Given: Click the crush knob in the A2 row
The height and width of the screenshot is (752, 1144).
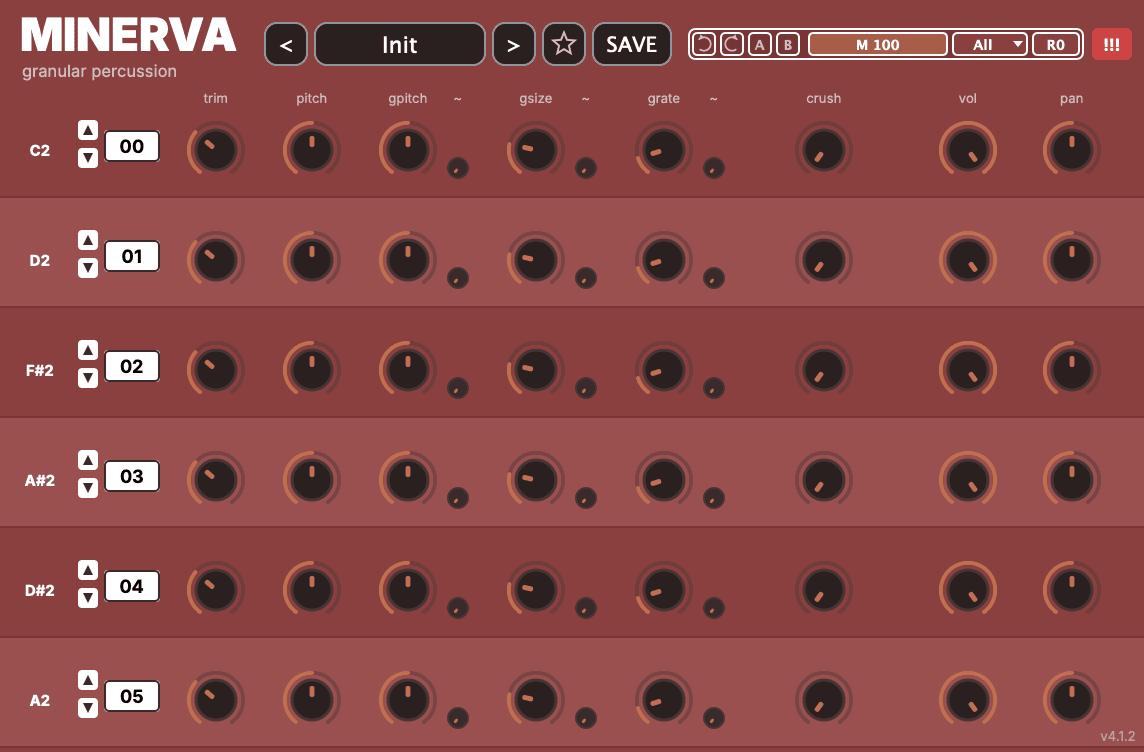Looking at the screenshot, I should [824, 701].
